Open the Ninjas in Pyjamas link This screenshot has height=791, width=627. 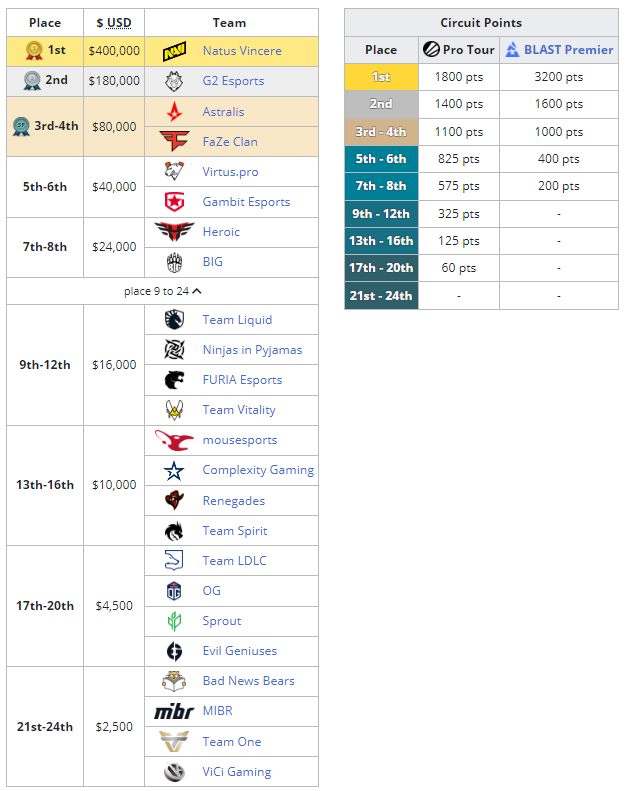(x=252, y=350)
